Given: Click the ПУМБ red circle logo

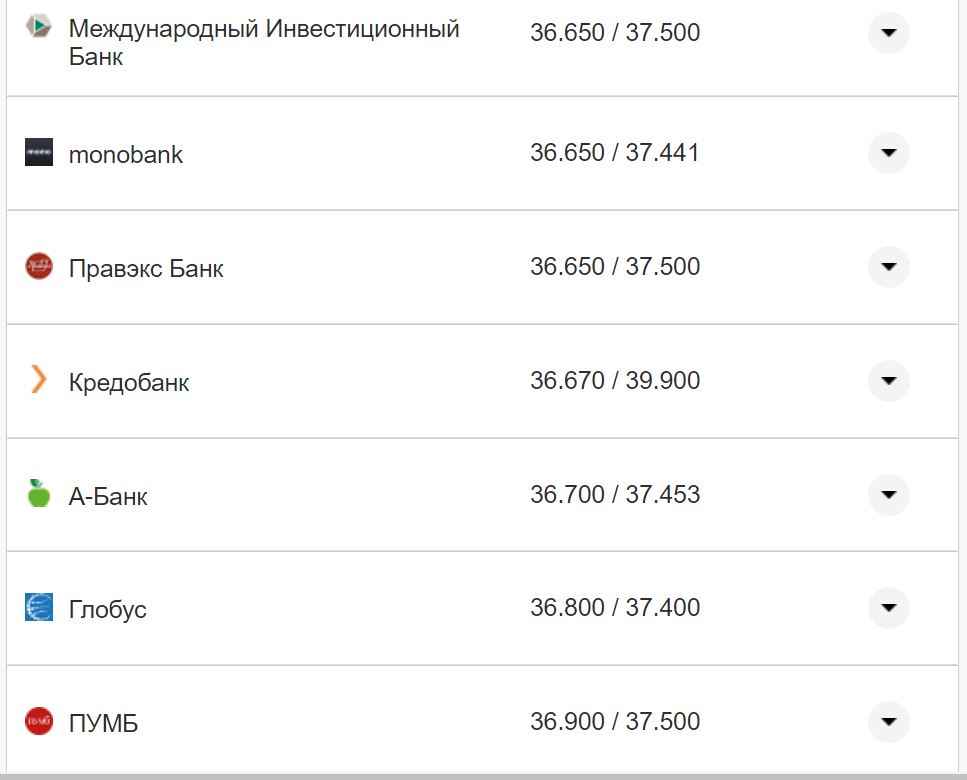Looking at the screenshot, I should [37, 720].
